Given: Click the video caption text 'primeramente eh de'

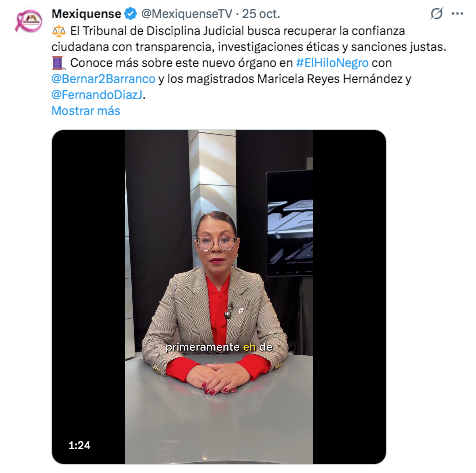Looking at the screenshot, I should pyautogui.click(x=219, y=347).
